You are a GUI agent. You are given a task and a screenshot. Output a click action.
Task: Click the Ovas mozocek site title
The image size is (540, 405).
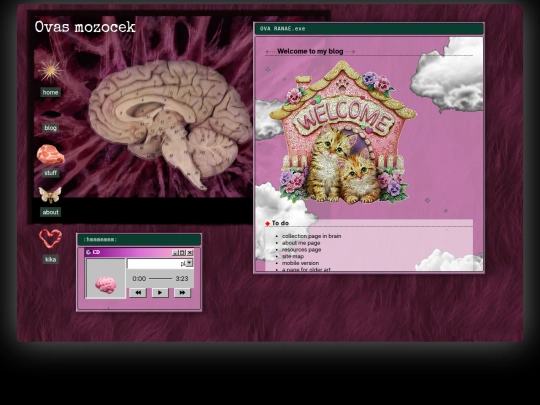pyautogui.click(x=85, y=27)
